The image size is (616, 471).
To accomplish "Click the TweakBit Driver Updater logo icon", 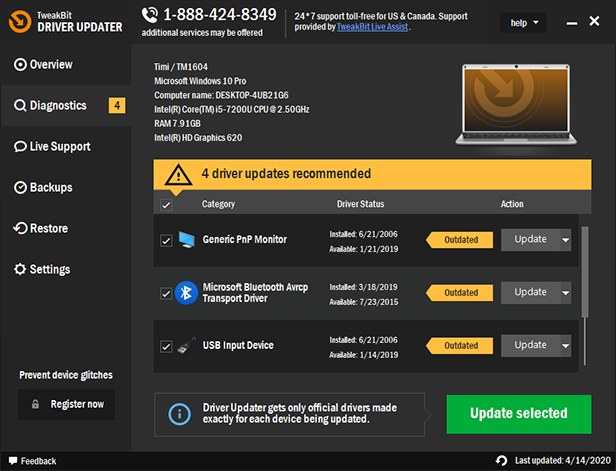I will [20, 21].
